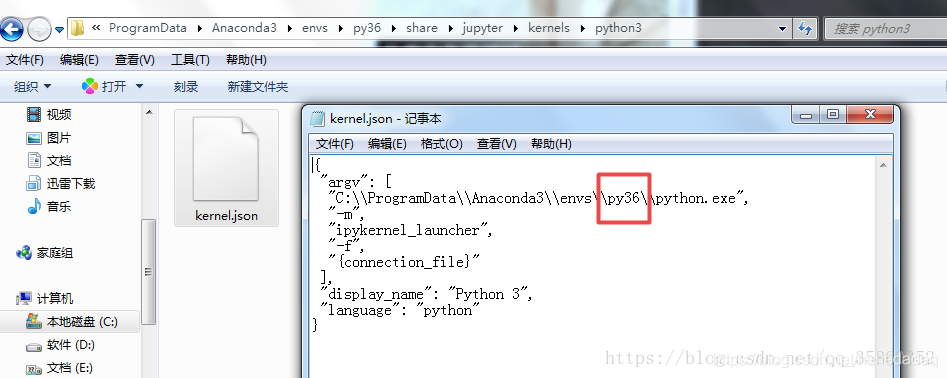Select jupyter in the address path
Viewport: 947px width, 378px height.
pos(482,28)
